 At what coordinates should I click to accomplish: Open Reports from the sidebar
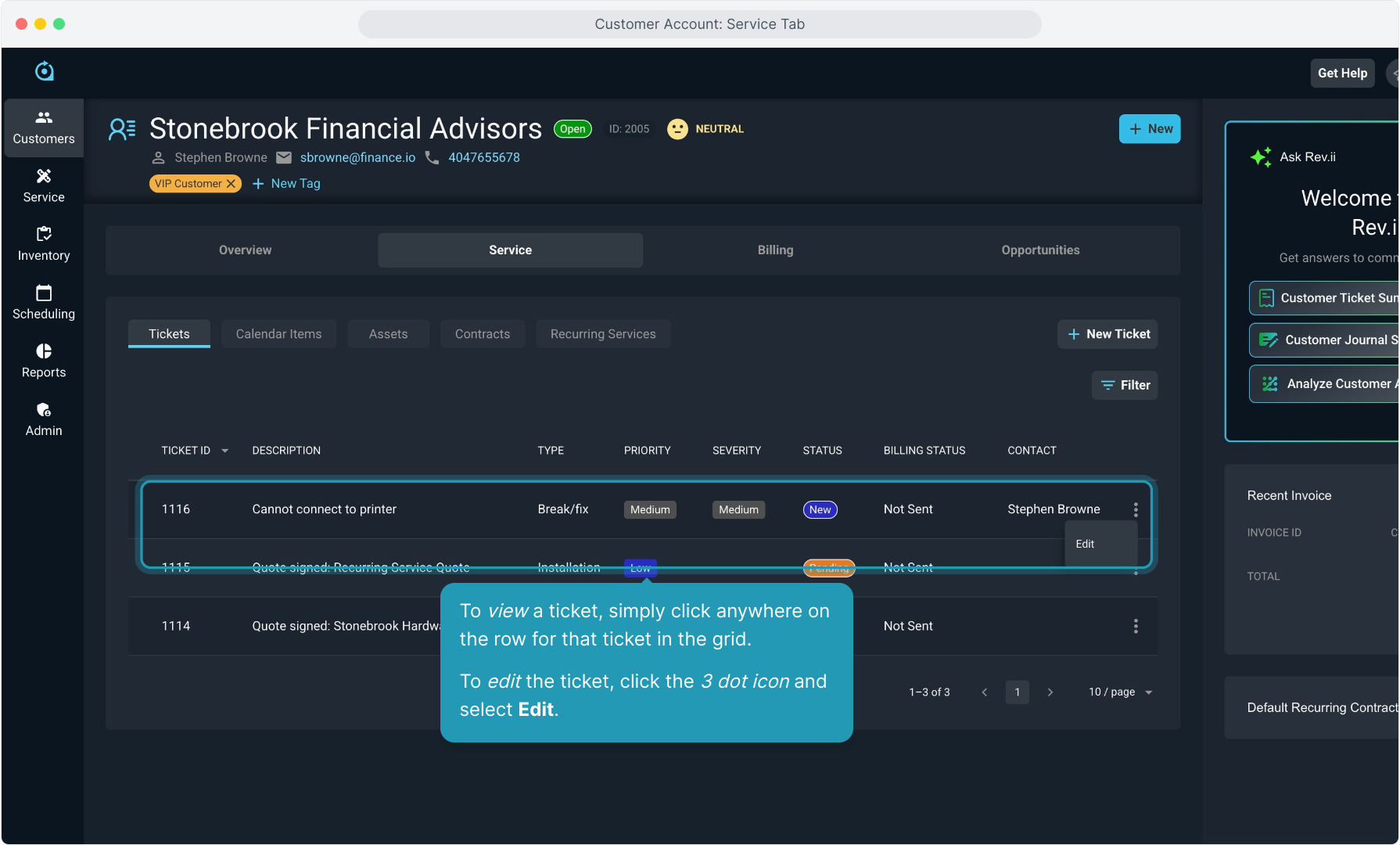44,361
